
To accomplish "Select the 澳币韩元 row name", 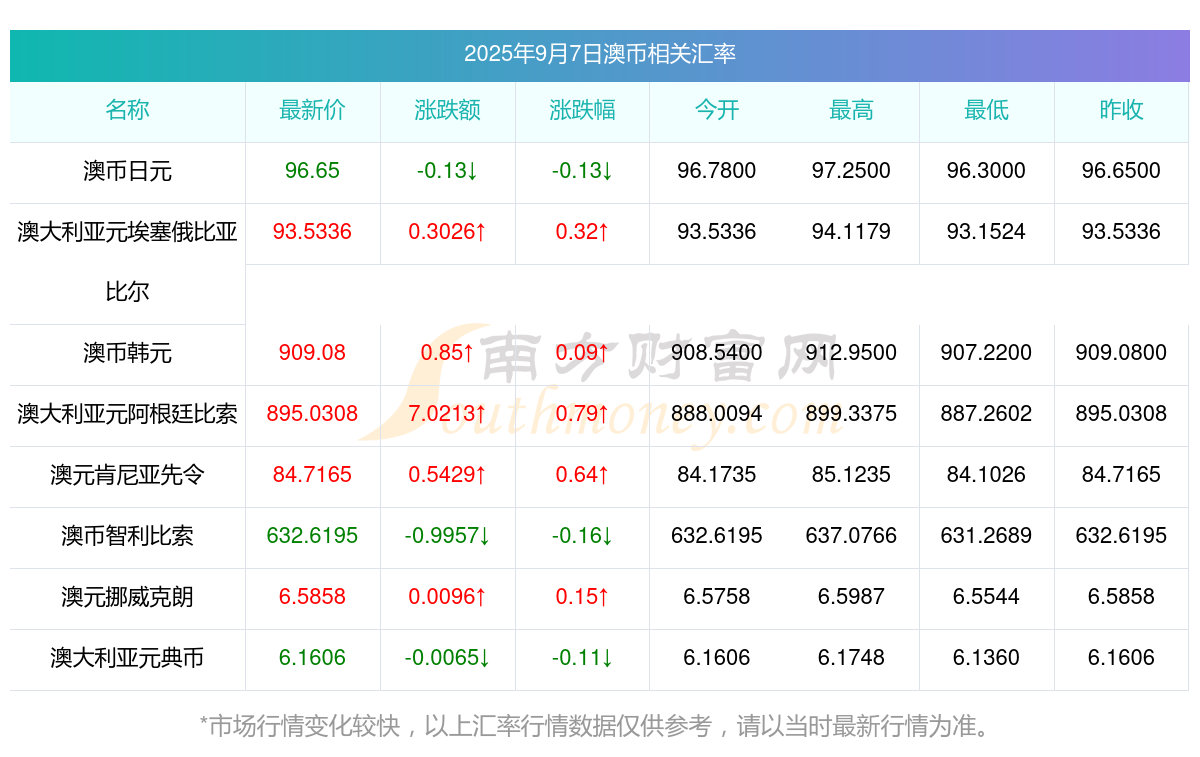I will pos(128,353).
